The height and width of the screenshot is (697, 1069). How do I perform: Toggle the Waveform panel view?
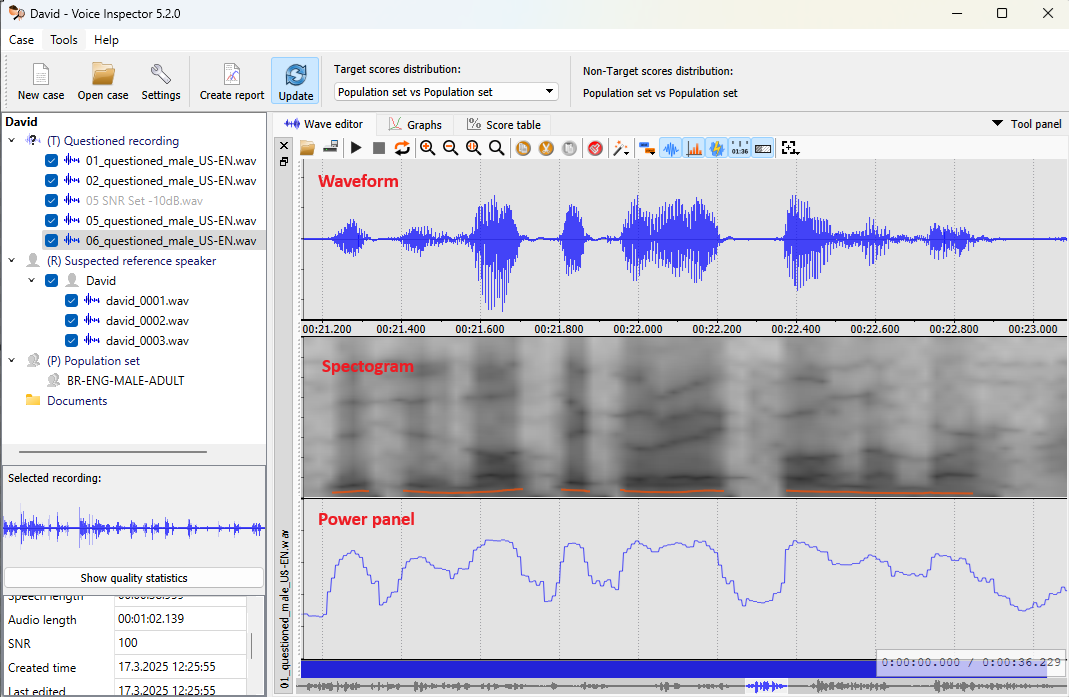tap(671, 148)
